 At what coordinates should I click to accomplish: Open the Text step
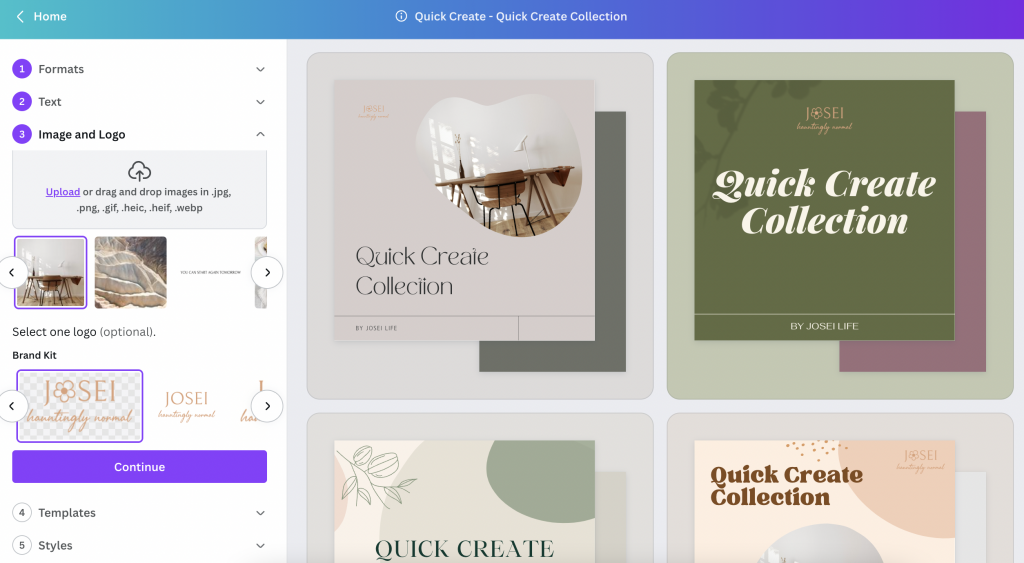pyautogui.click(x=139, y=101)
